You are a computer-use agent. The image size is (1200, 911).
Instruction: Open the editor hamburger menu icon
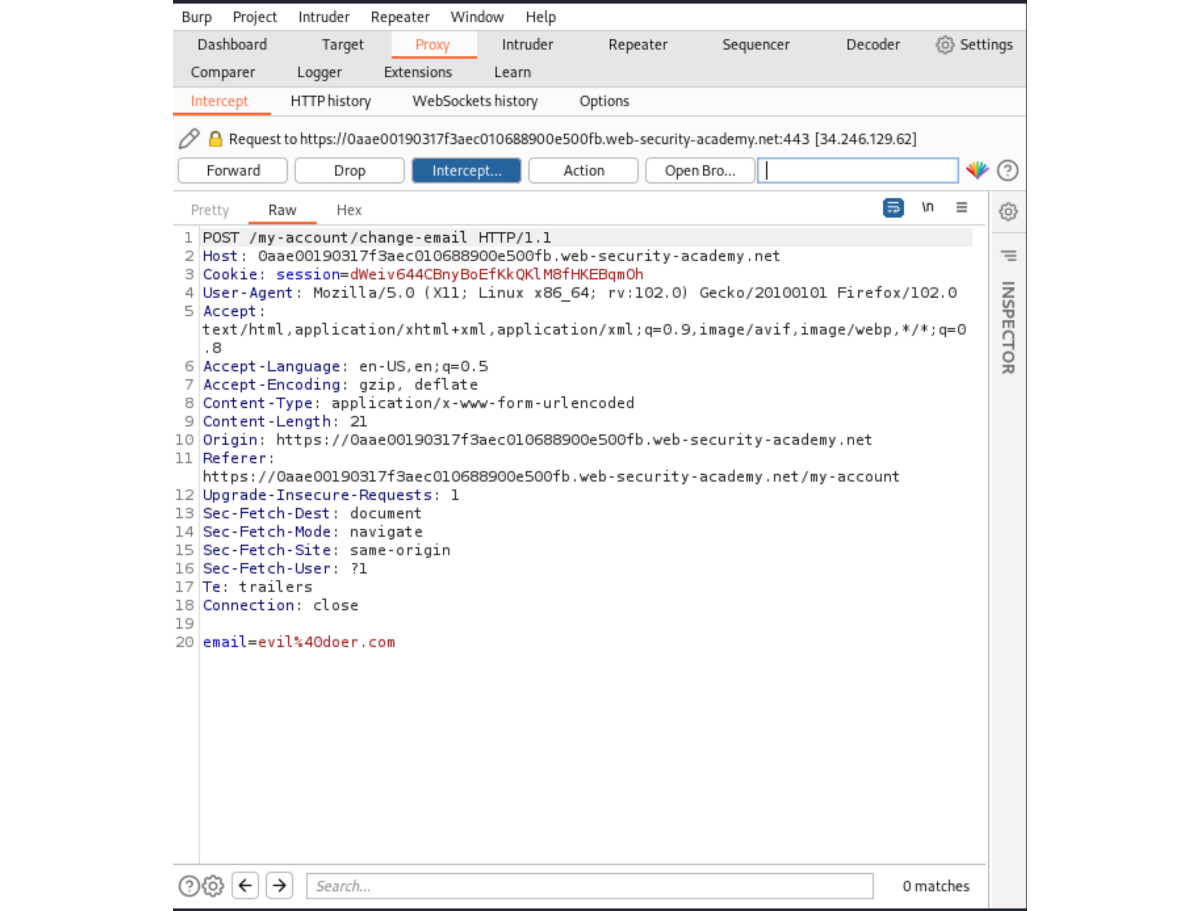click(961, 208)
